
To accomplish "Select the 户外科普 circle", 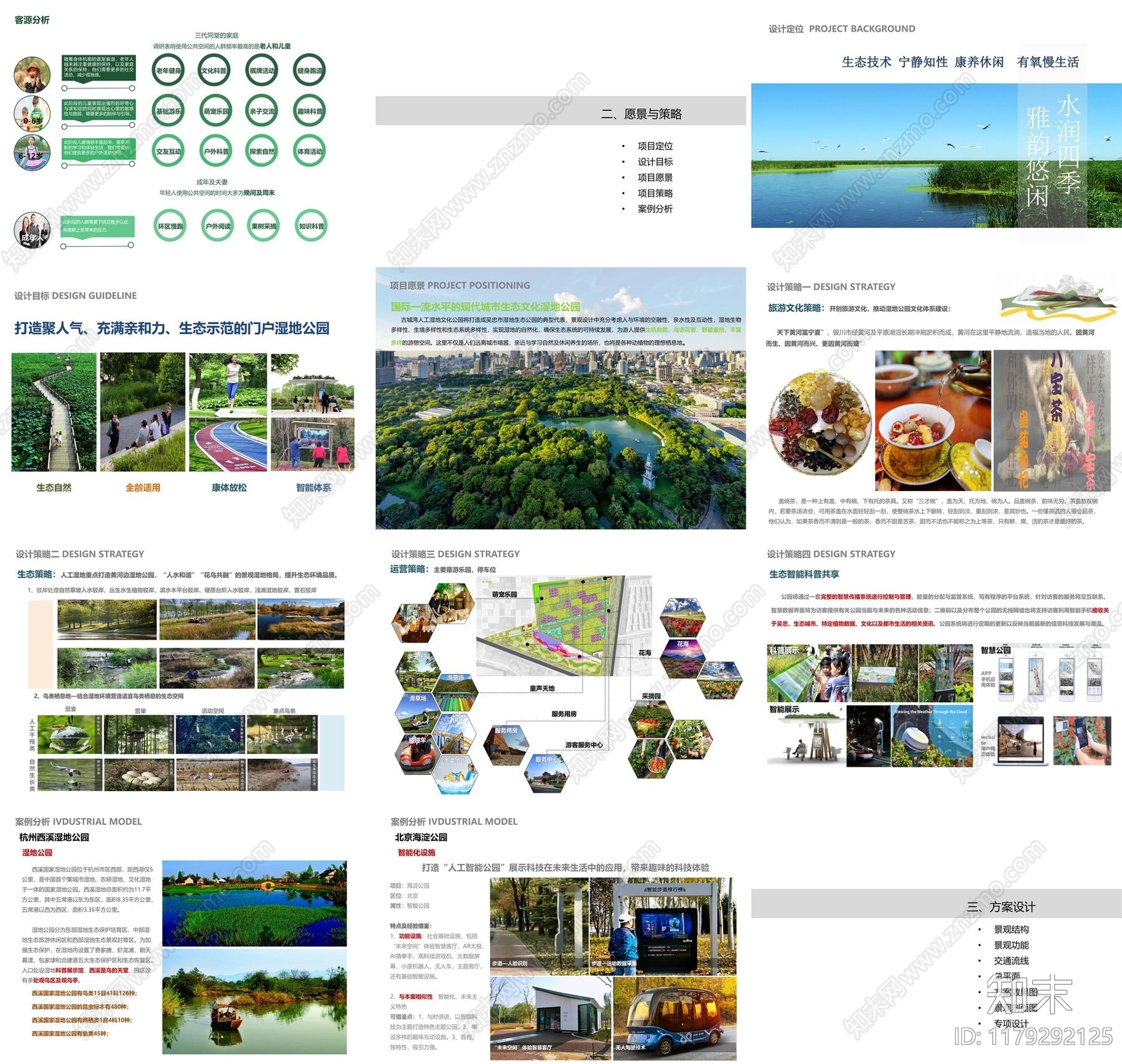I will 215,151.
